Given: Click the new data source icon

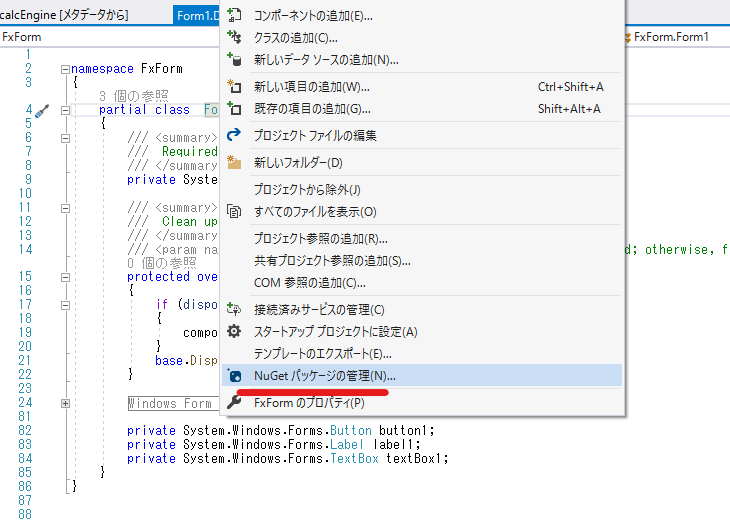Looking at the screenshot, I should pos(234,59).
